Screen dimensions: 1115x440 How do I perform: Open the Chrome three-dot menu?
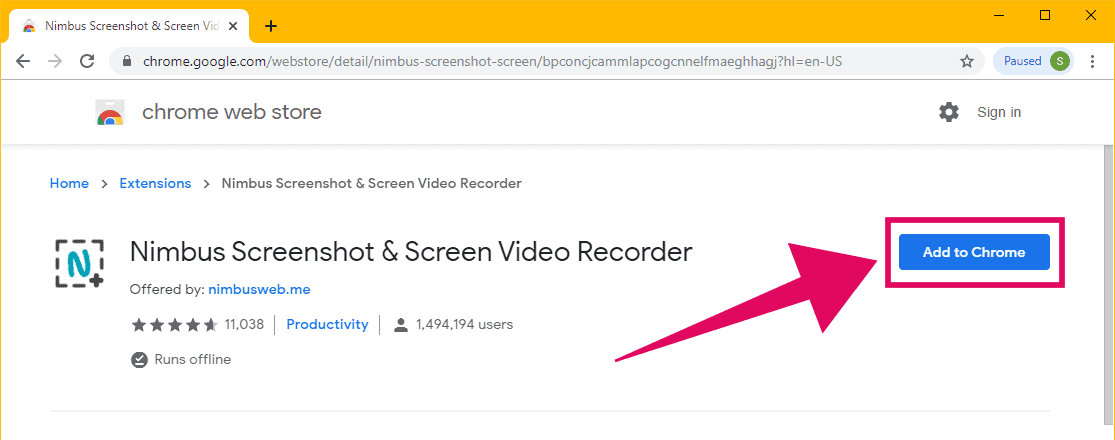point(1094,61)
